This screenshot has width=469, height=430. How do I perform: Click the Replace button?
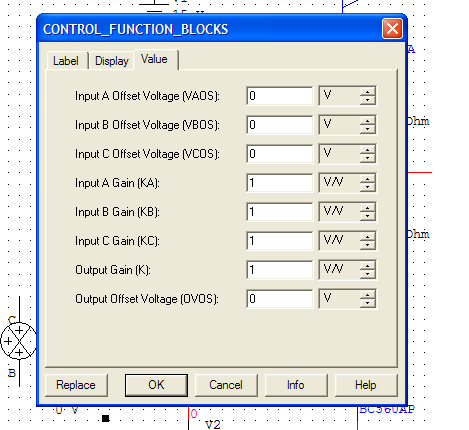point(76,385)
